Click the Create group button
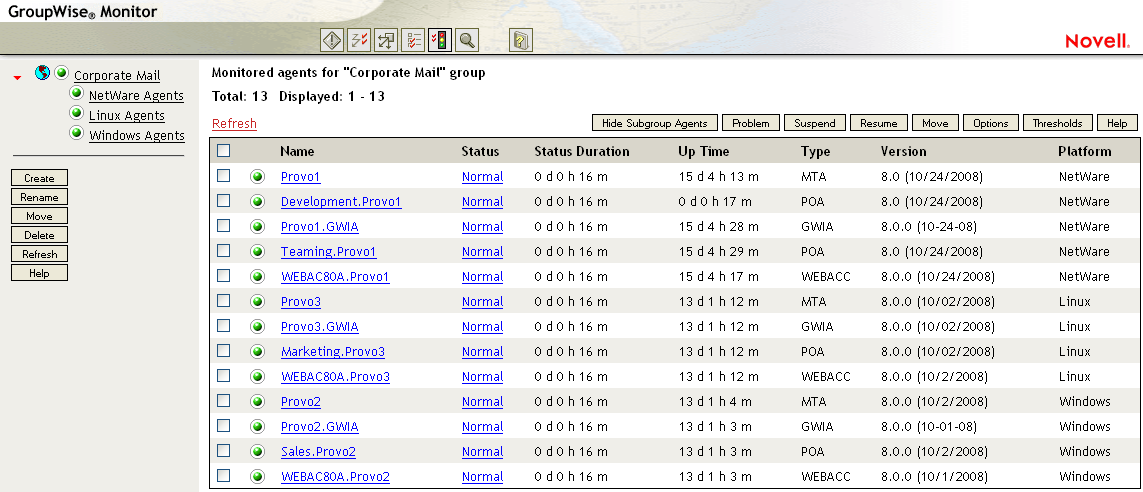The image size is (1143, 492). (39, 178)
